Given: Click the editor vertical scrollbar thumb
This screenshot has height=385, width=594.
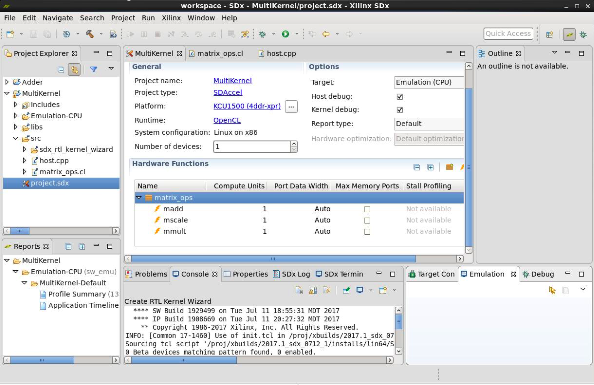Looking at the screenshot, I should pos(469,167).
